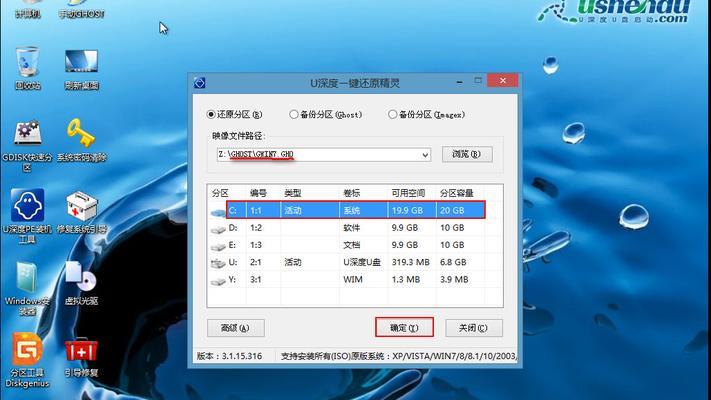Click the 3.9 MB capacity cell
Viewport: 711px width, 400px height.
[x=454, y=279]
